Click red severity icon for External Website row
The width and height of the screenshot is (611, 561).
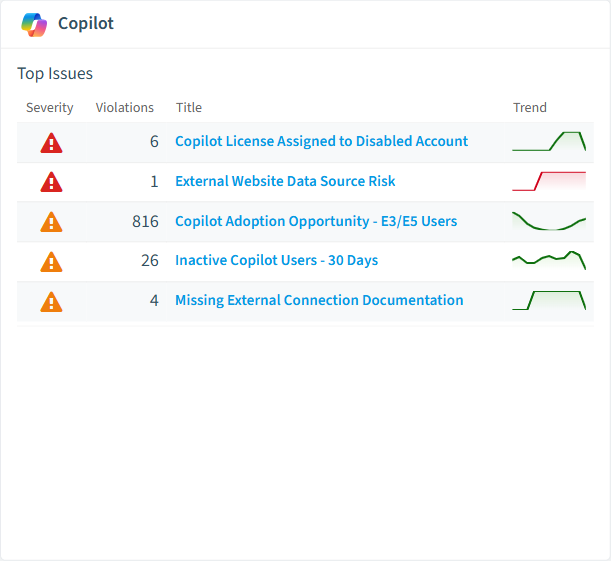coord(51,182)
